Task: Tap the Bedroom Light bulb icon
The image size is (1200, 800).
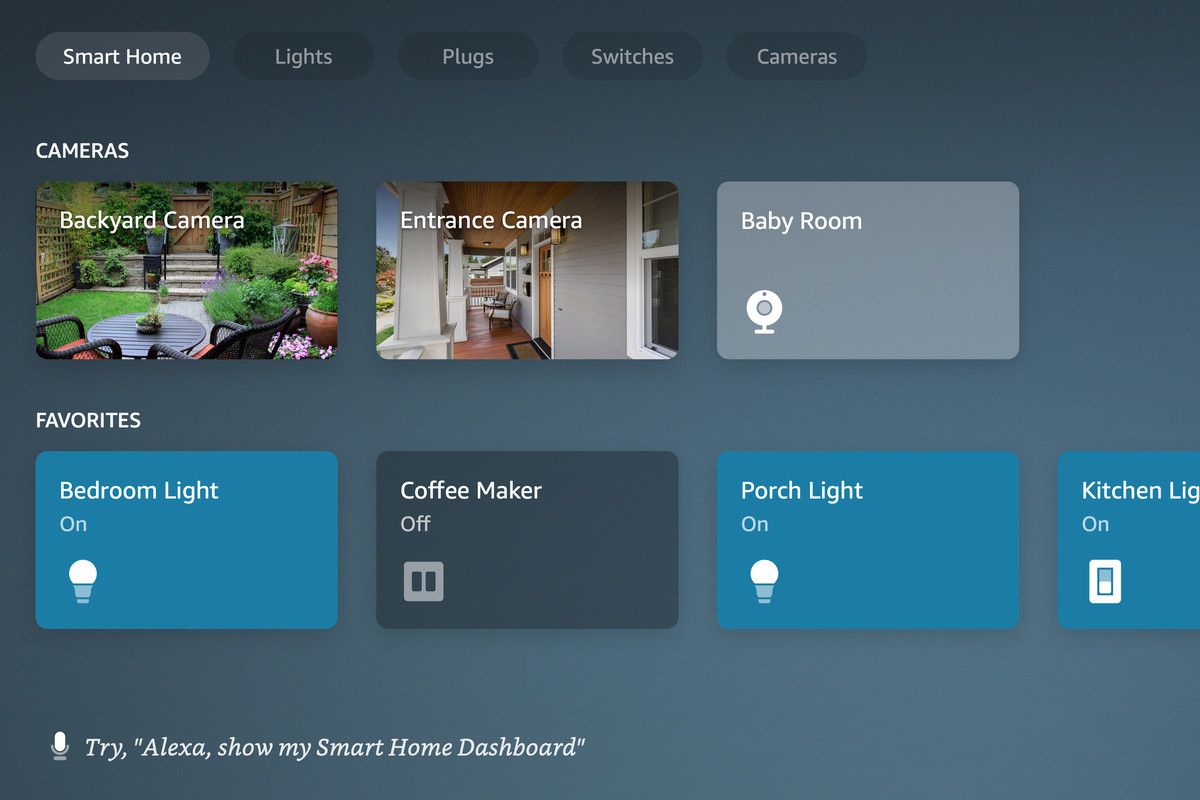Action: pyautogui.click(x=83, y=581)
